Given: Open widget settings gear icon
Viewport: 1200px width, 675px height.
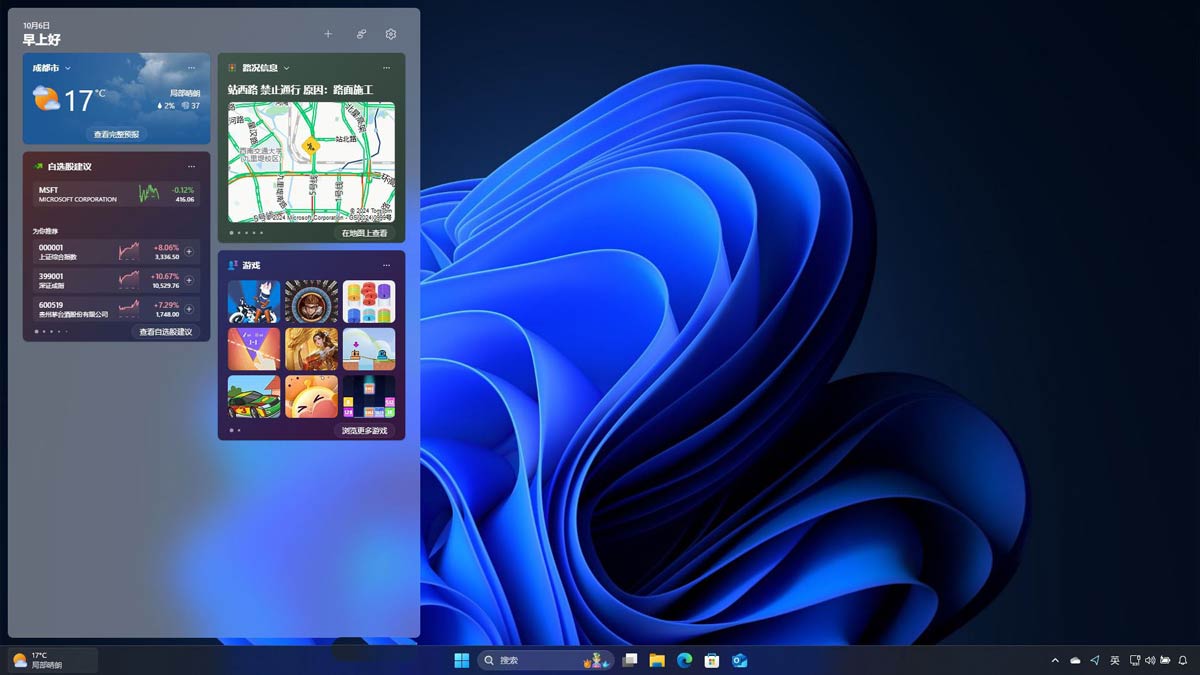Looking at the screenshot, I should 391,34.
